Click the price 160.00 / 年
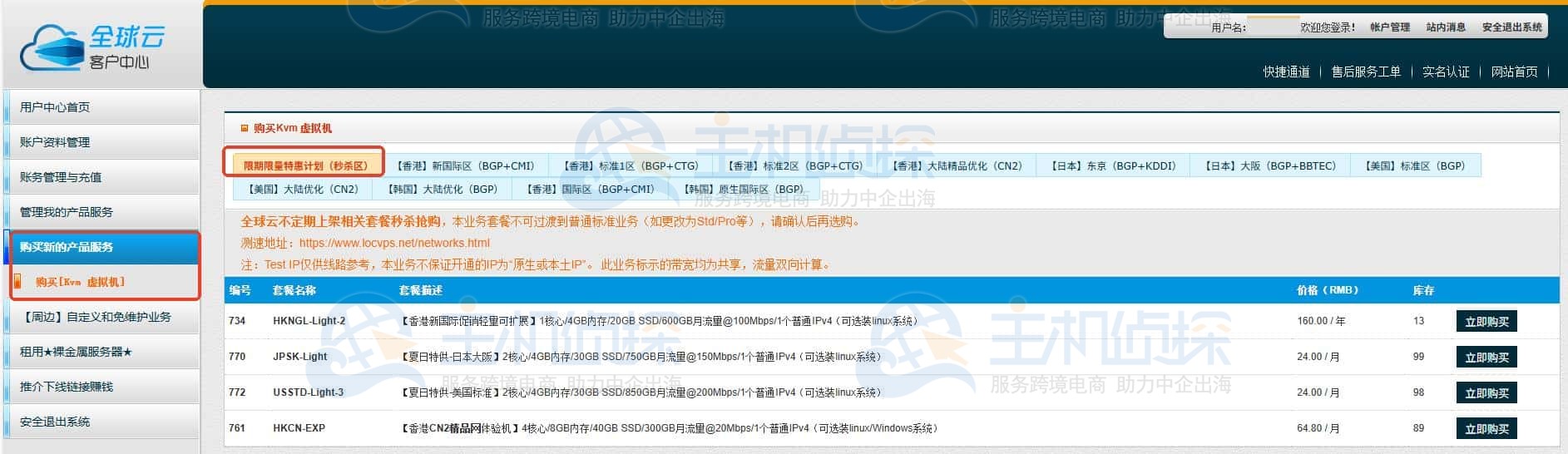 pos(1321,321)
